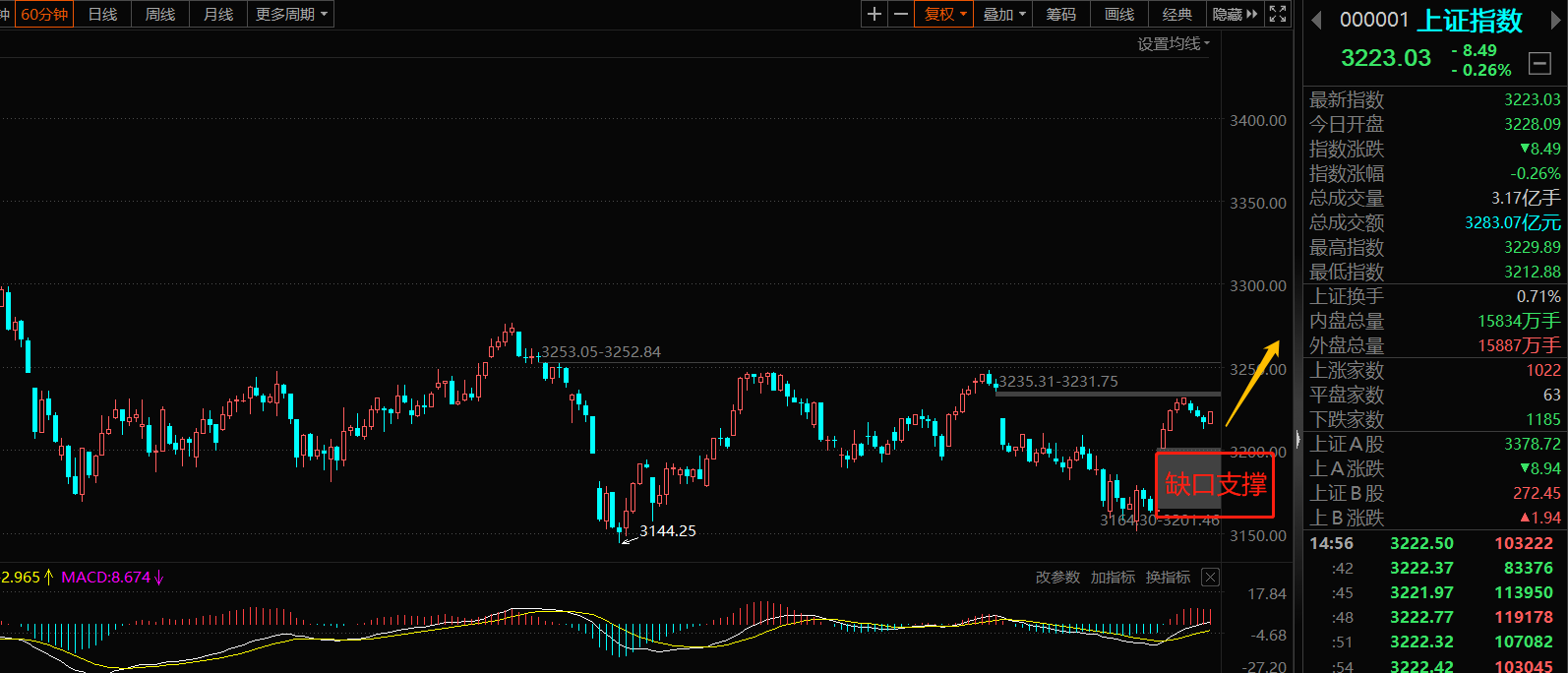Select tick row with price 3222.77
Image resolution: width=1568 pixels, height=673 pixels.
1434,617
